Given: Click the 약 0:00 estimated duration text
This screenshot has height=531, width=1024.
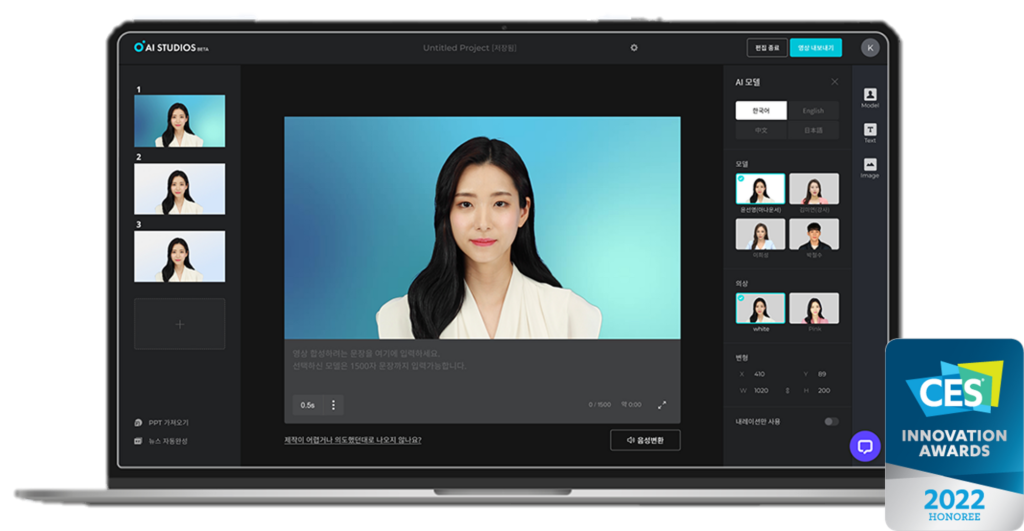Looking at the screenshot, I should coord(631,405).
